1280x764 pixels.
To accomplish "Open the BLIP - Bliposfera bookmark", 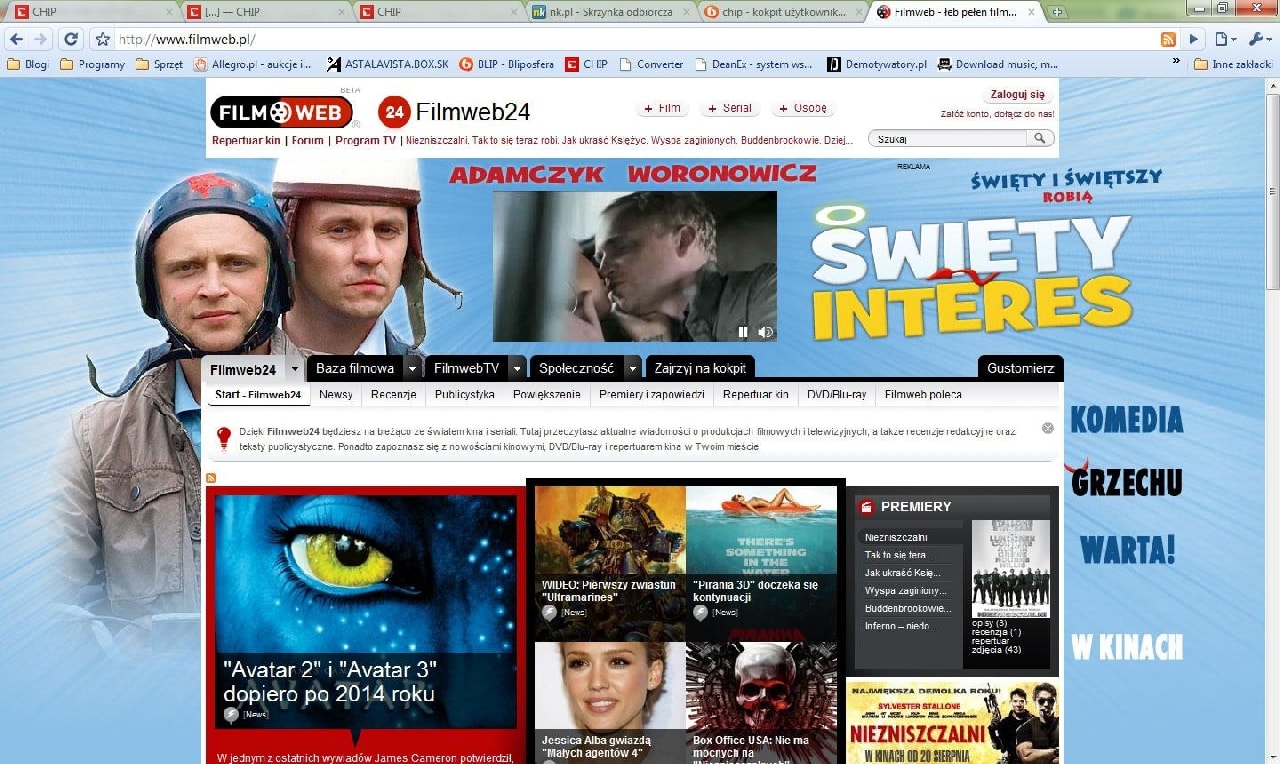I will tap(506, 64).
